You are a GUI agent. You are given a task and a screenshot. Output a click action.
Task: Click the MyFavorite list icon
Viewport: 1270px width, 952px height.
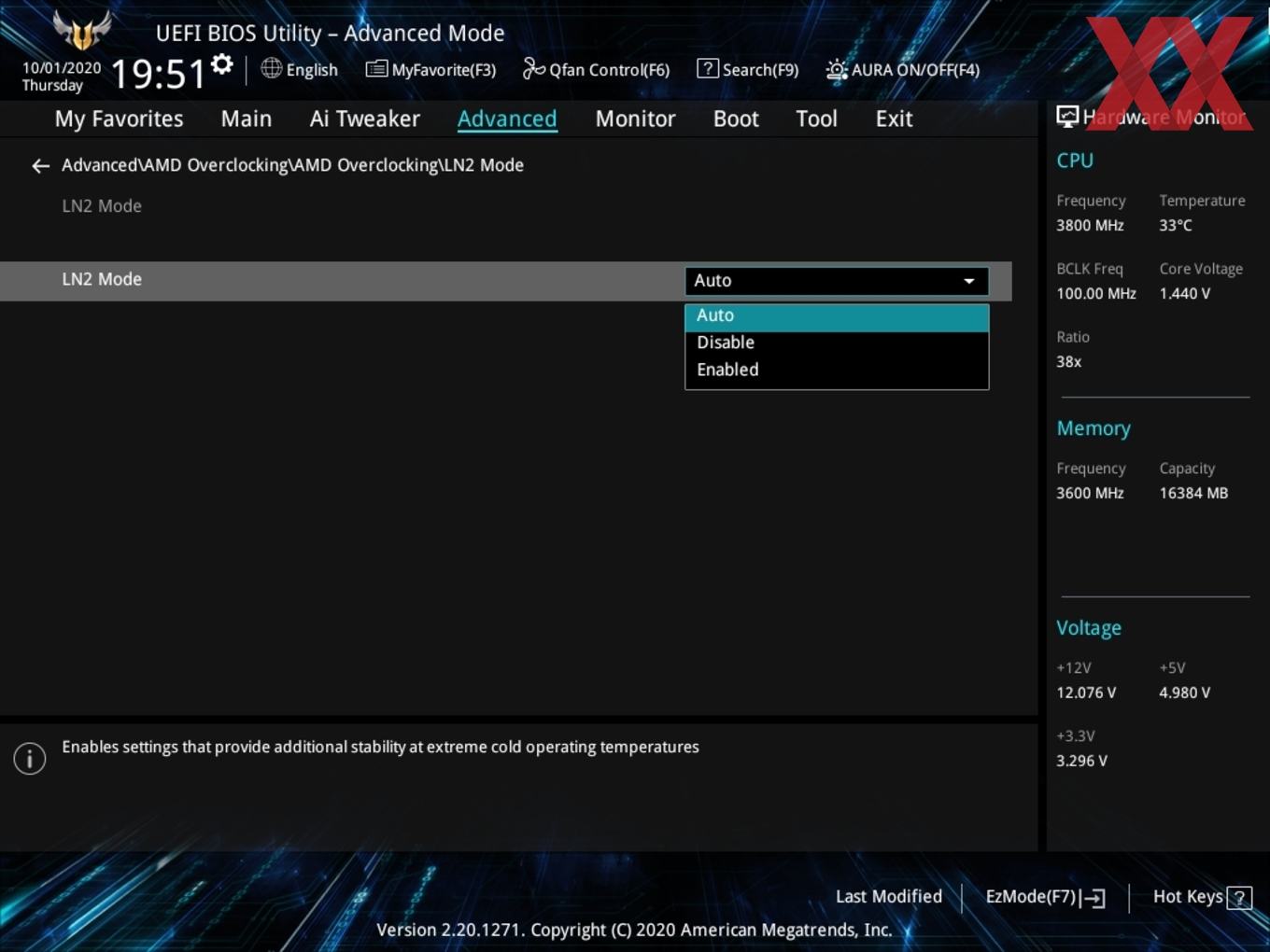376,69
